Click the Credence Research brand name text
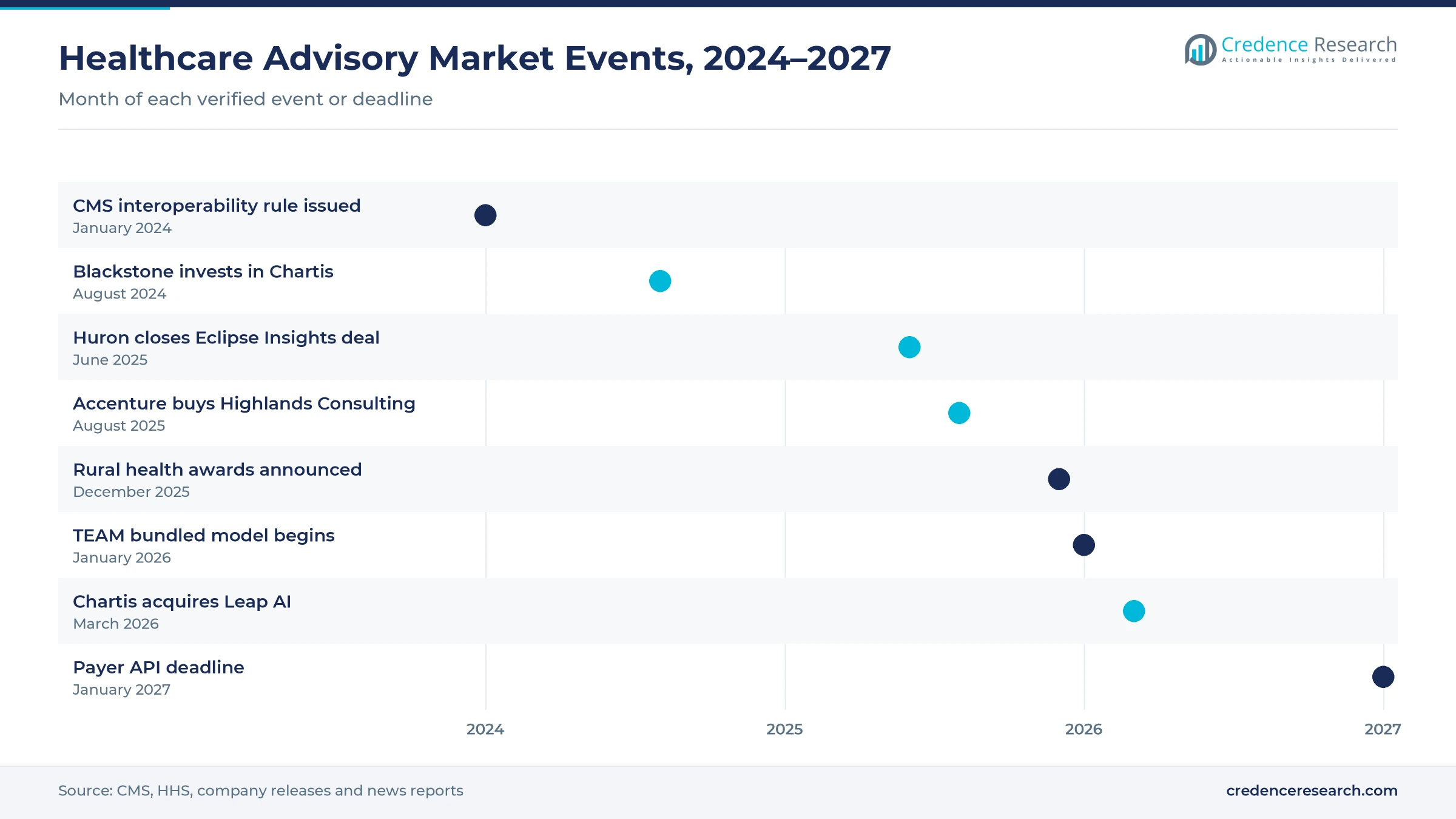 point(1309,44)
